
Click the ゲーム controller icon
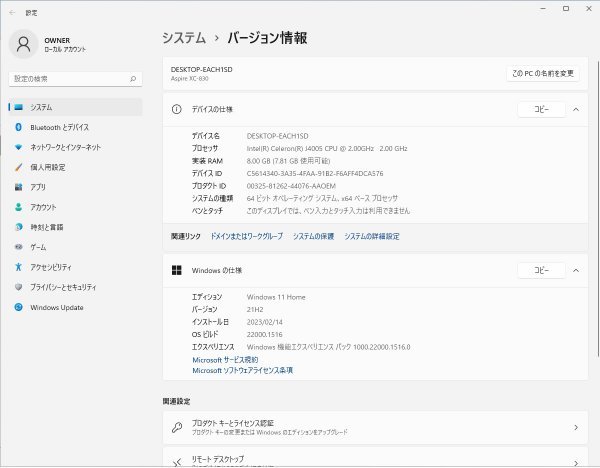[18, 247]
